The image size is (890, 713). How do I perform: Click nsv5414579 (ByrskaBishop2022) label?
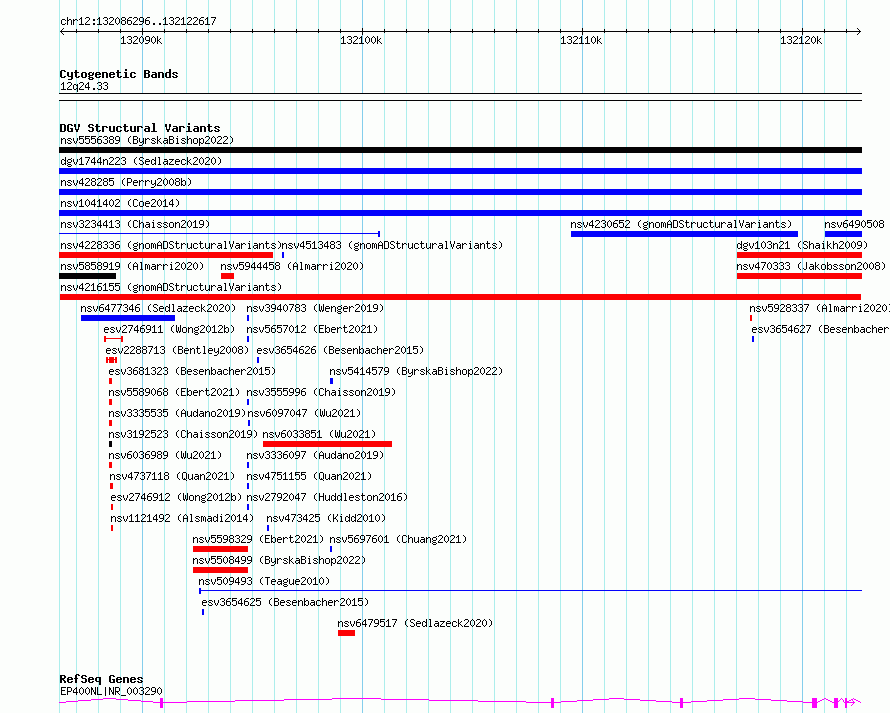[x=416, y=371]
